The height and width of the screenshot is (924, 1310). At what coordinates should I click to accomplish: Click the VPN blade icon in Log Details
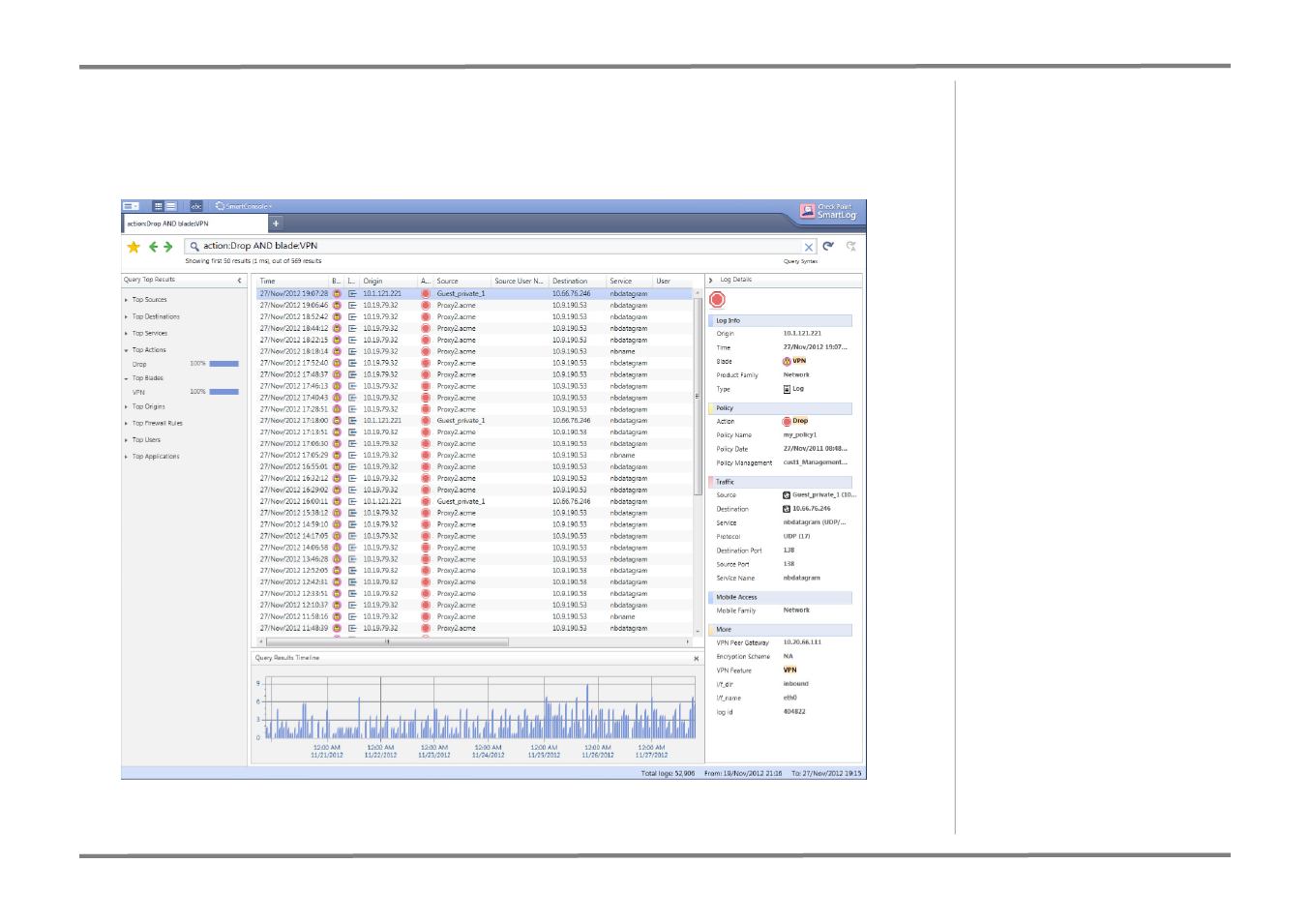[788, 361]
